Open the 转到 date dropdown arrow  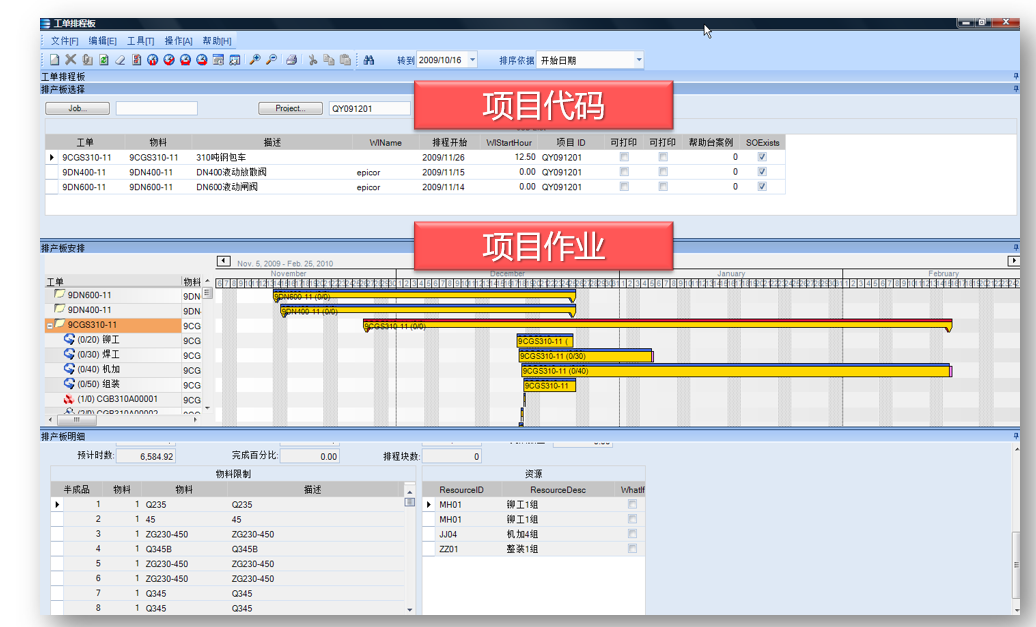[x=472, y=60]
